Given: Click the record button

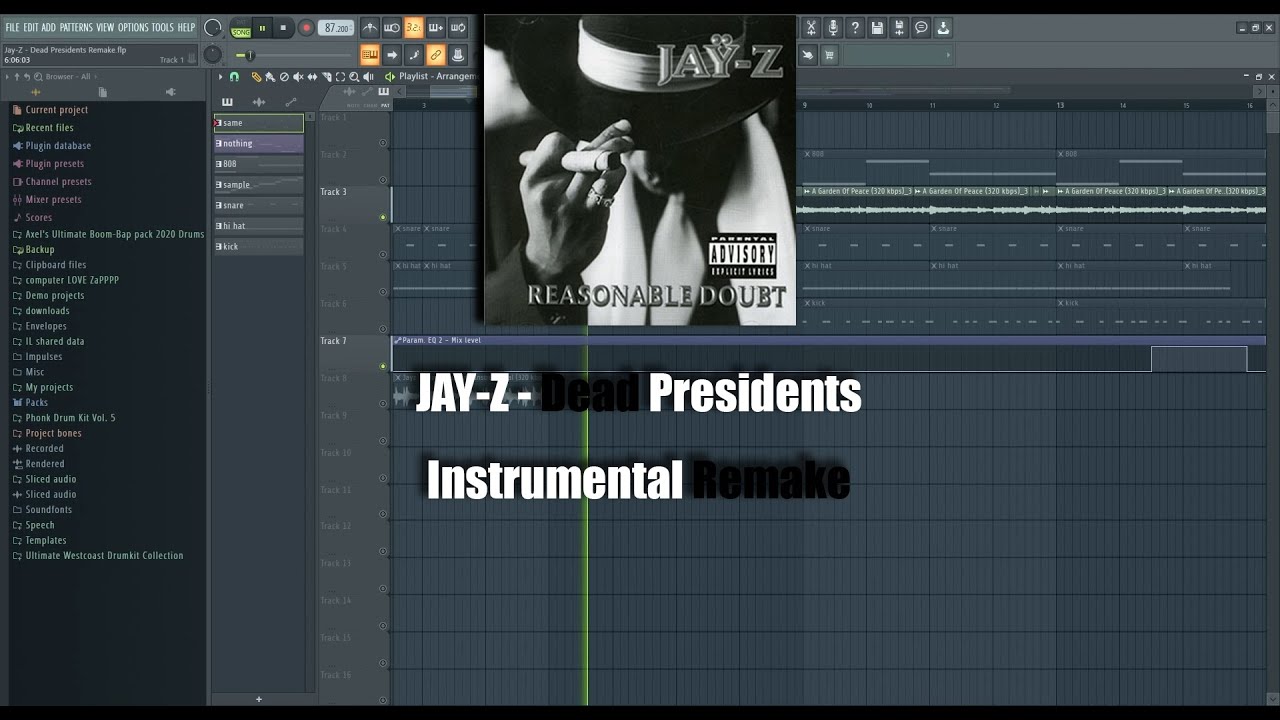Looking at the screenshot, I should pos(306,28).
